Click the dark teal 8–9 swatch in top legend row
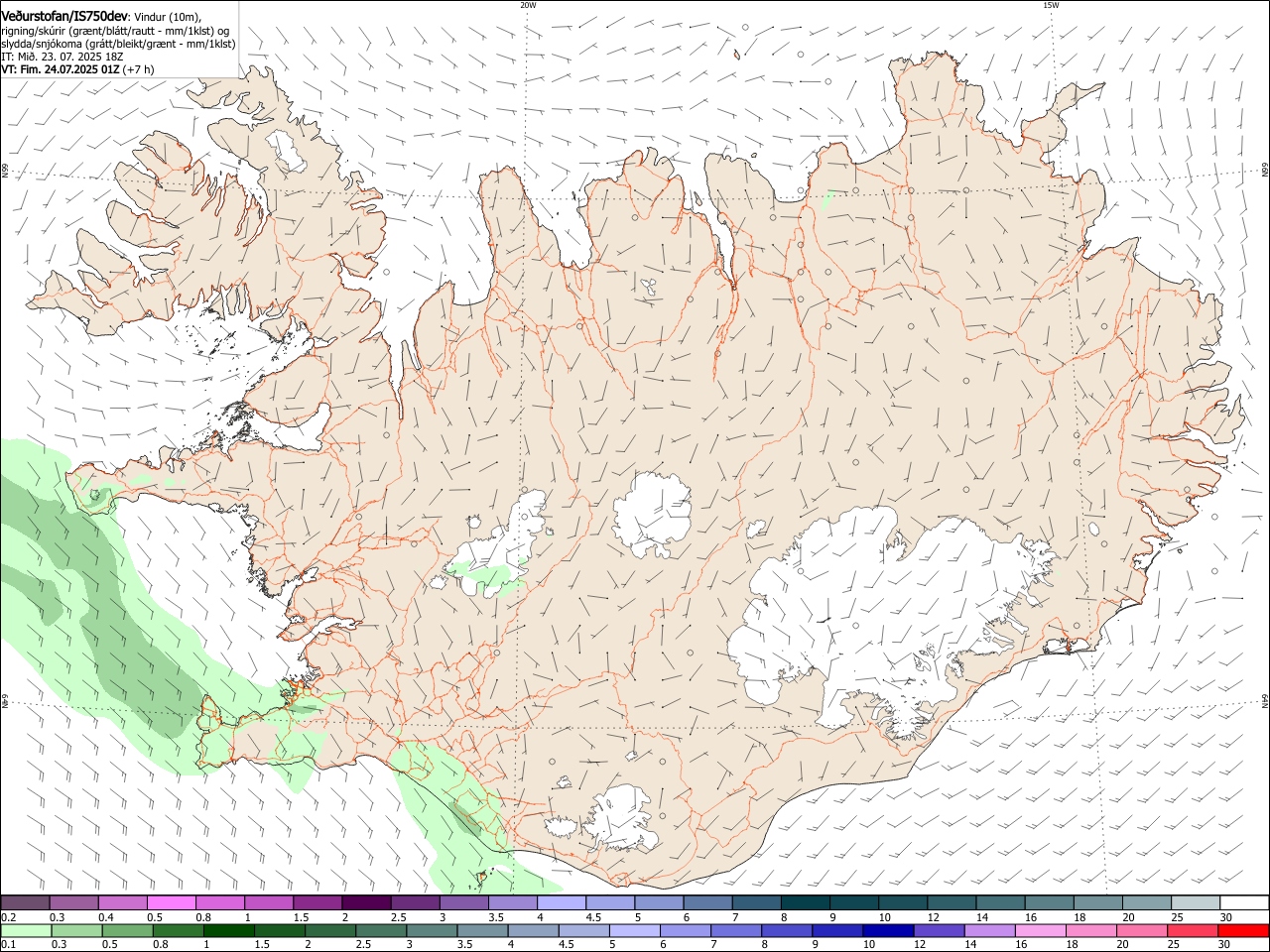The height and width of the screenshot is (952, 1270). click(804, 903)
